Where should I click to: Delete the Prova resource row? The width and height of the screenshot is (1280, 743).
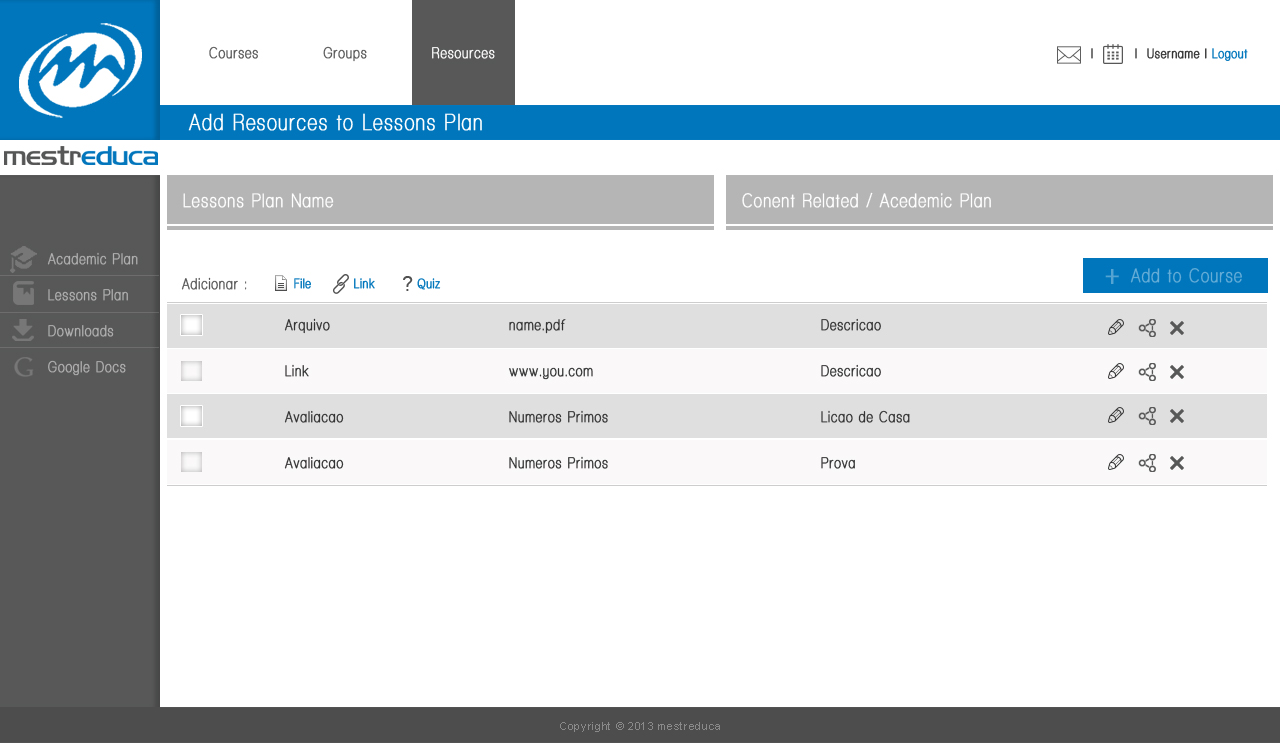click(x=1177, y=463)
